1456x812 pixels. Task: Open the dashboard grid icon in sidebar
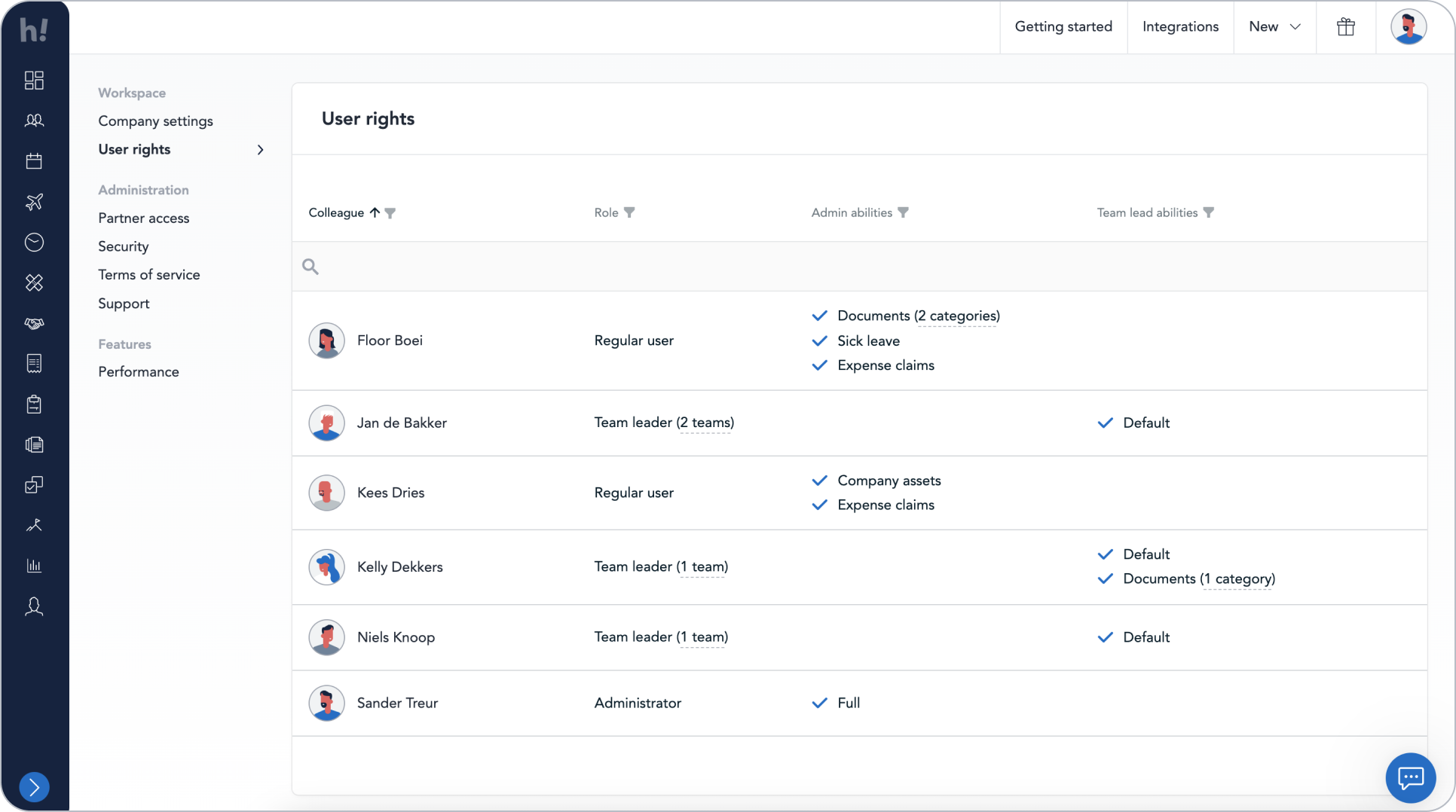click(34, 80)
